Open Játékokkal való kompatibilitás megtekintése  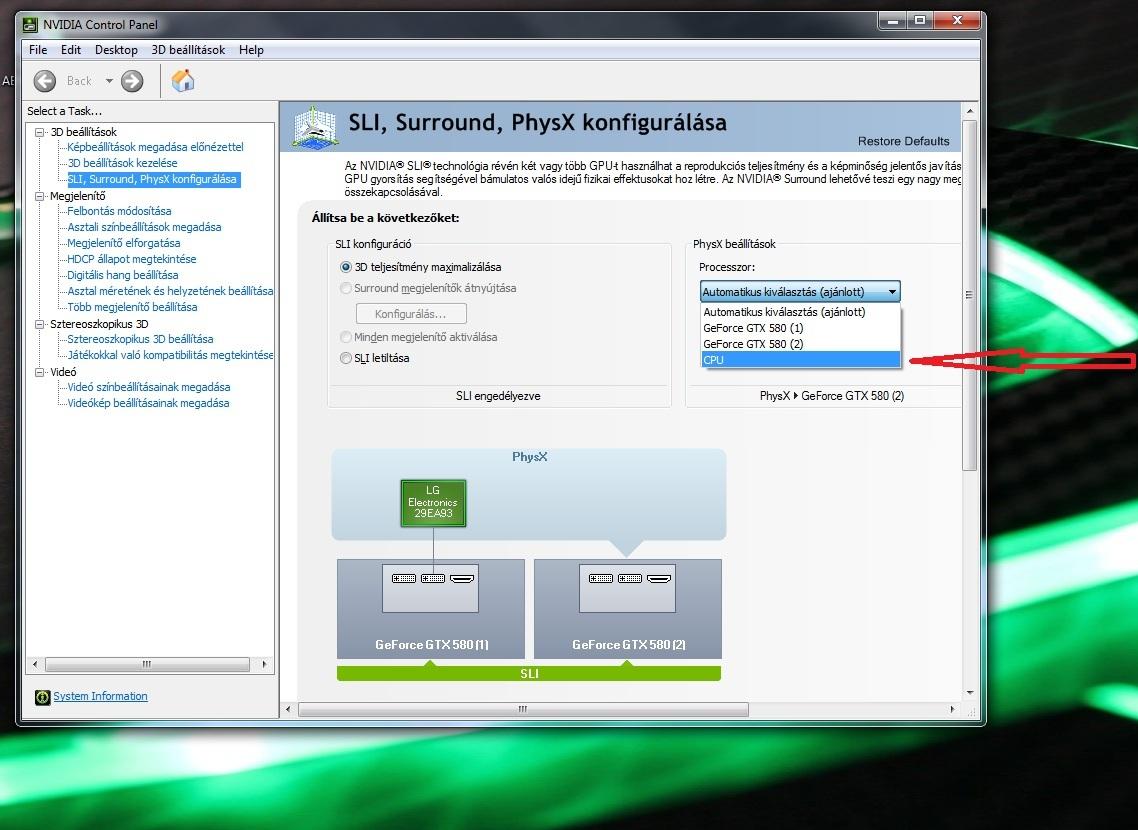pos(170,355)
